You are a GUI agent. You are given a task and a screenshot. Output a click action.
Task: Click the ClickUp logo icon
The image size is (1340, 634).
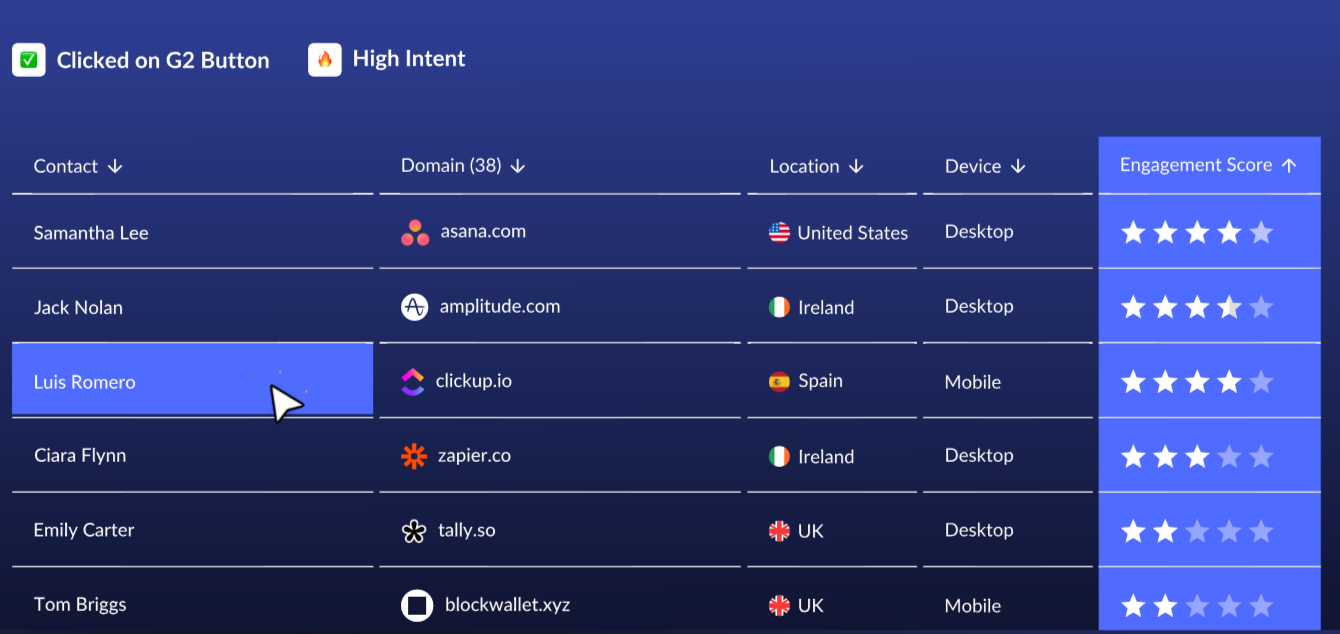click(412, 381)
